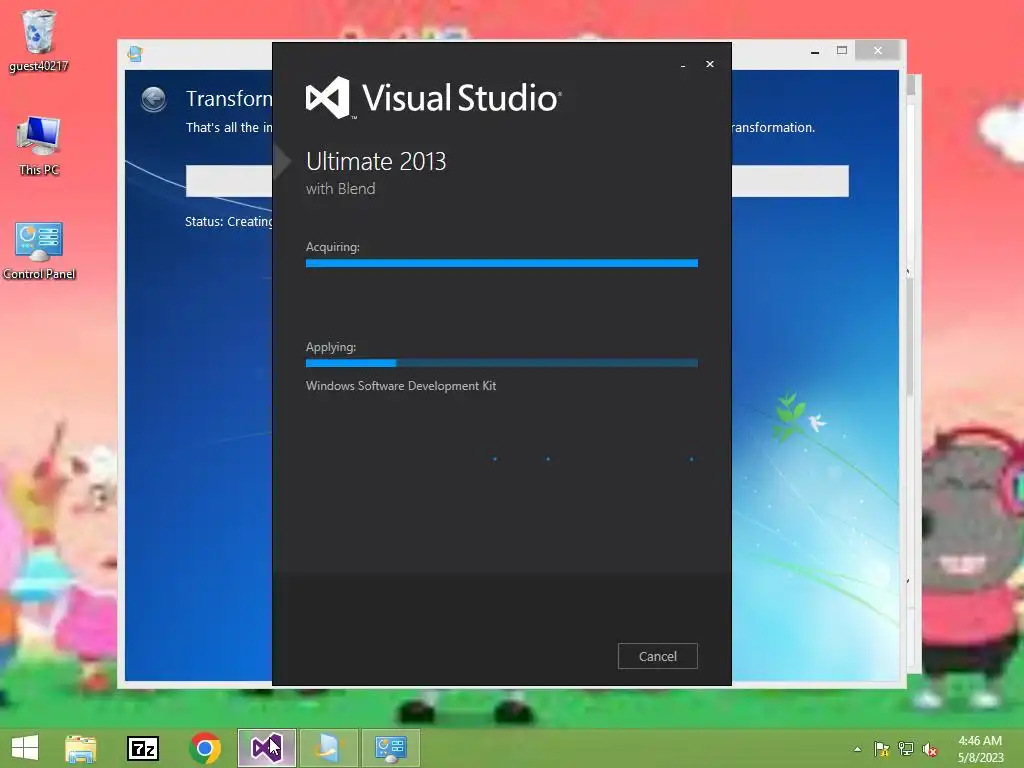Screen dimensions: 1024x768
Task: Select the This PC desktop icon
Action: [x=39, y=146]
